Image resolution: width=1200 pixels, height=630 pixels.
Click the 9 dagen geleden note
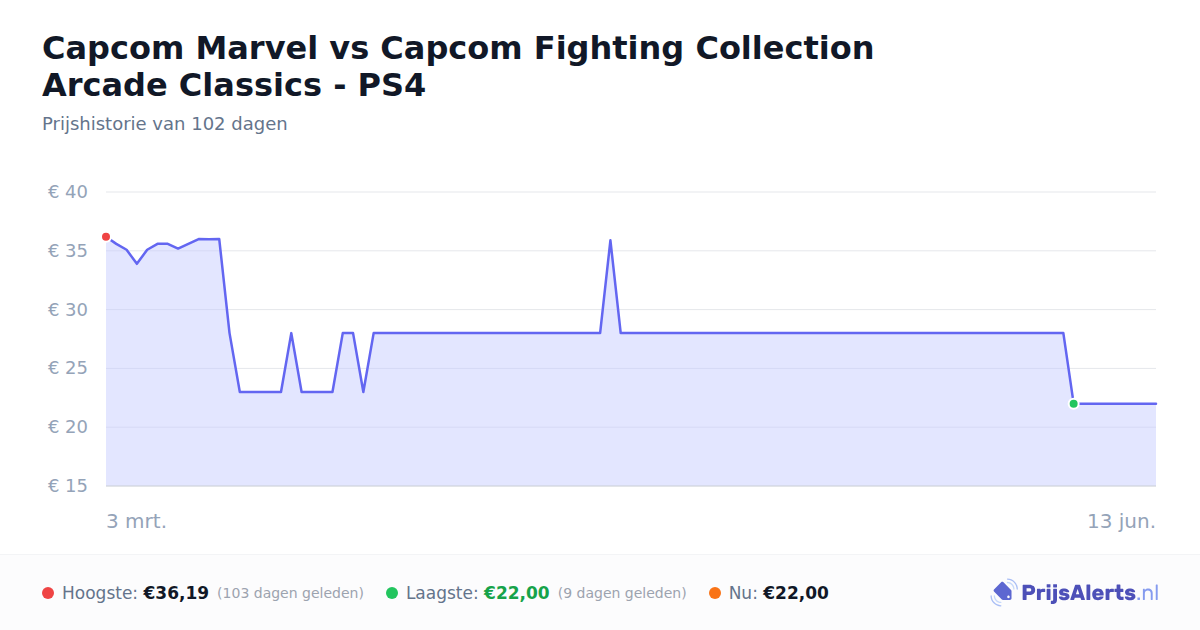point(622,593)
